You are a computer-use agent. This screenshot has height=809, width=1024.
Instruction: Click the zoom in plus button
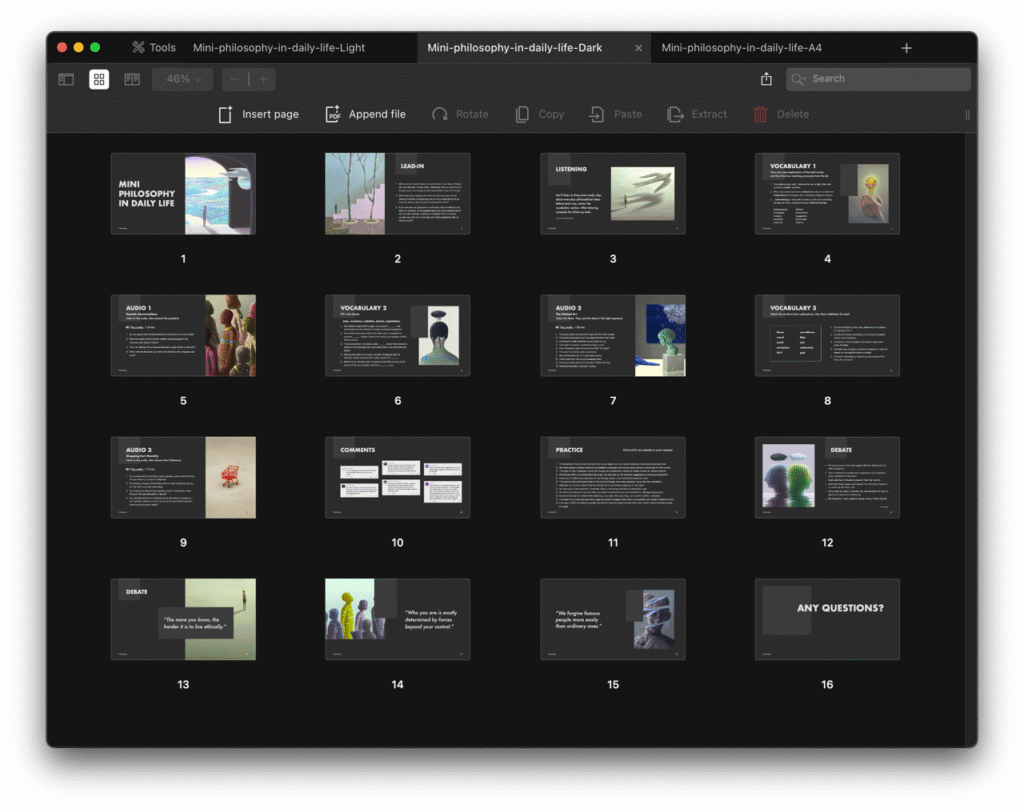[x=263, y=79]
